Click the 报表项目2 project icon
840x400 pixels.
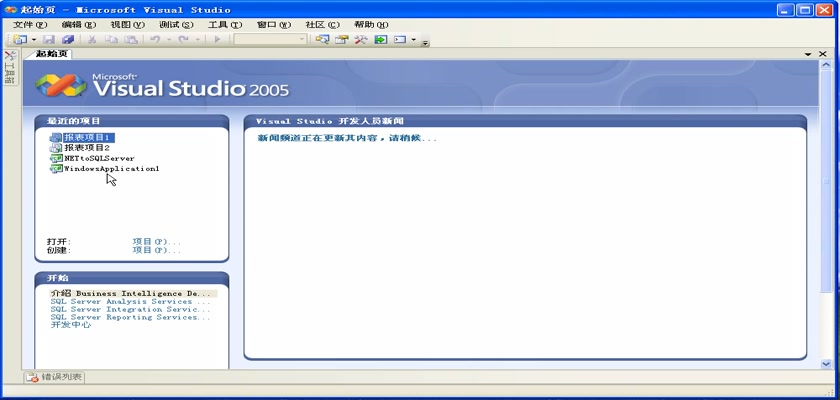click(56, 148)
